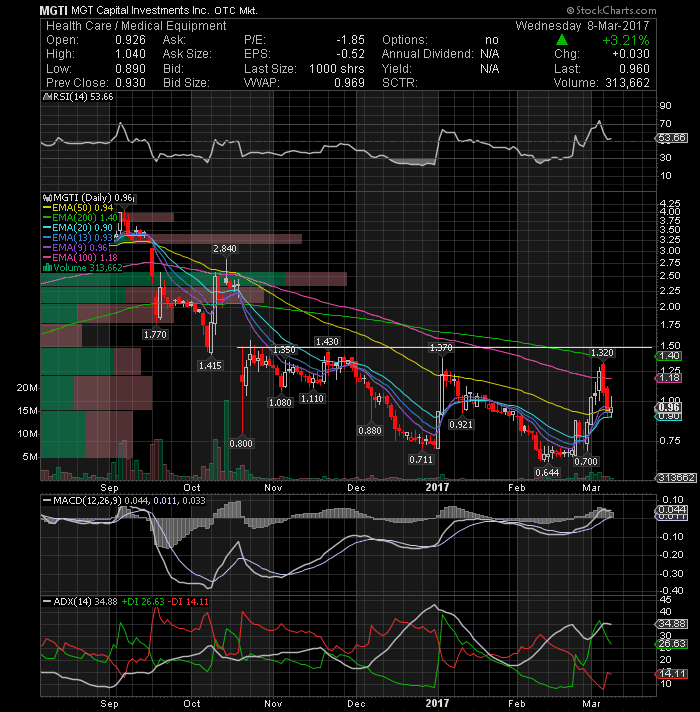Image resolution: width=700 pixels, height=712 pixels.
Task: Click the 0.921 price label
Action: coord(461,425)
